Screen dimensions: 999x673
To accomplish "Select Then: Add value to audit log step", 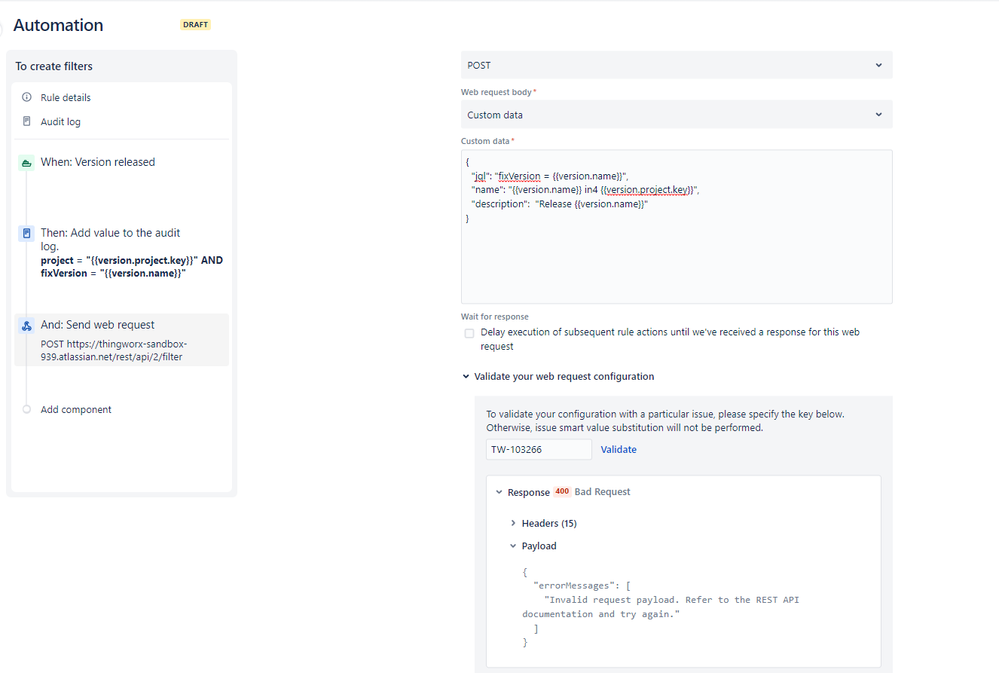I will click(121, 252).
